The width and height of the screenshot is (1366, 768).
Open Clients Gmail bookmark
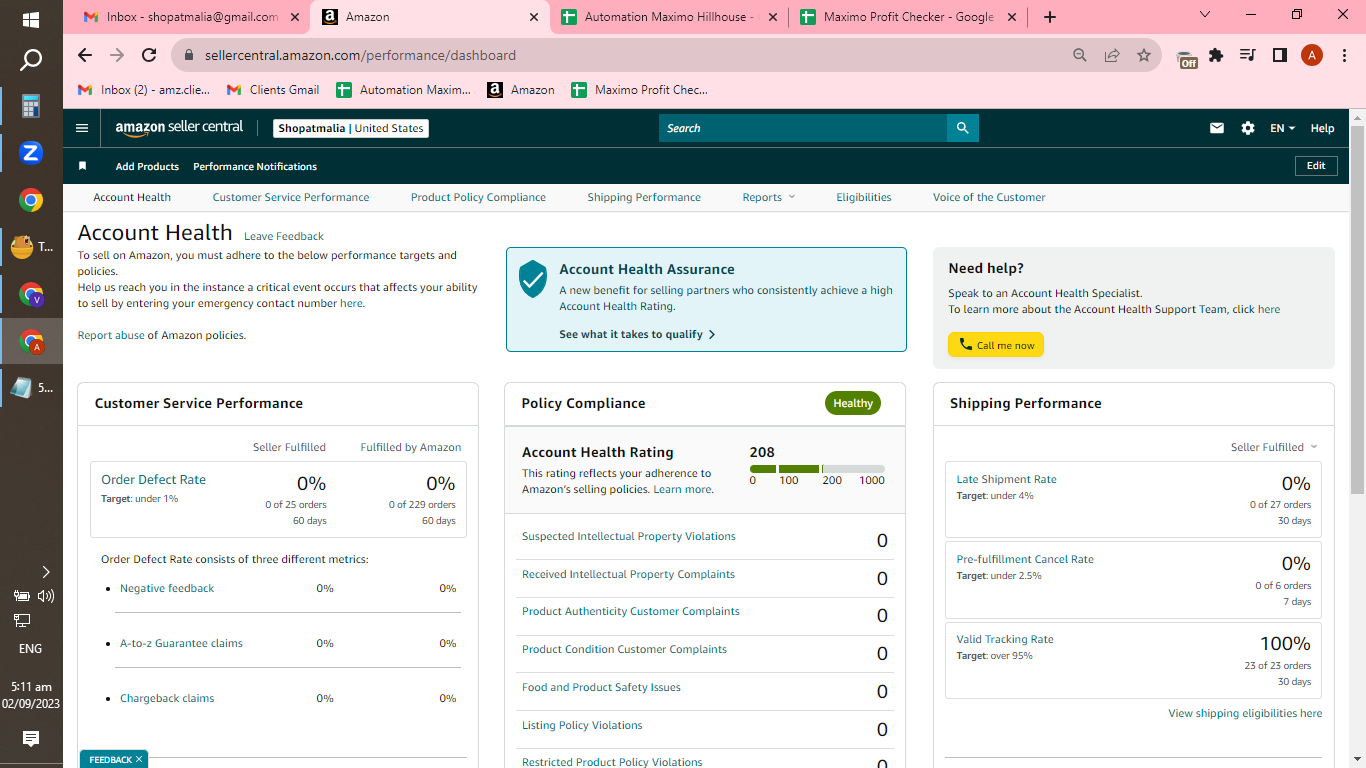point(273,90)
